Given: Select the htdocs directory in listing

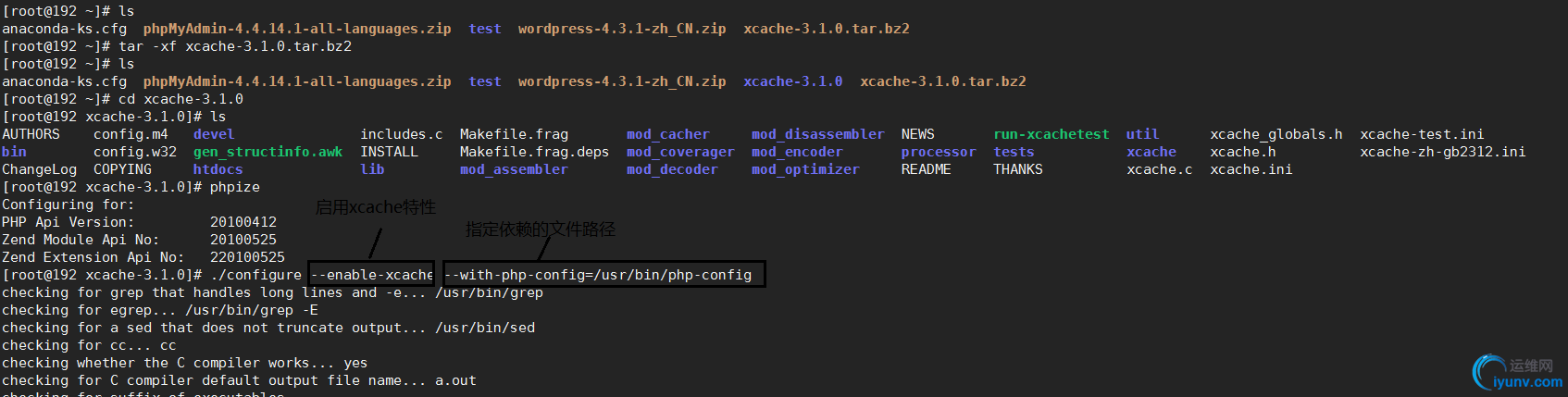Looking at the screenshot, I should 218,169.
